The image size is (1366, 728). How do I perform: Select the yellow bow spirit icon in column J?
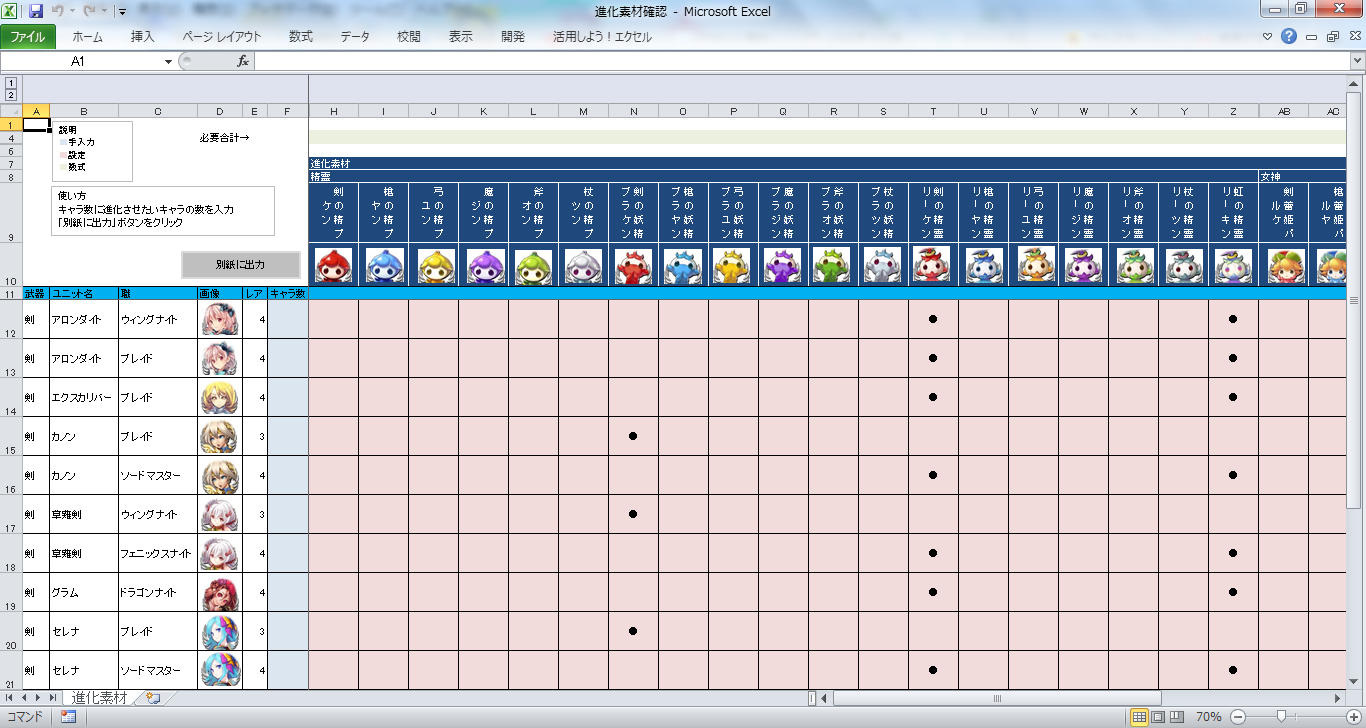tap(434, 265)
